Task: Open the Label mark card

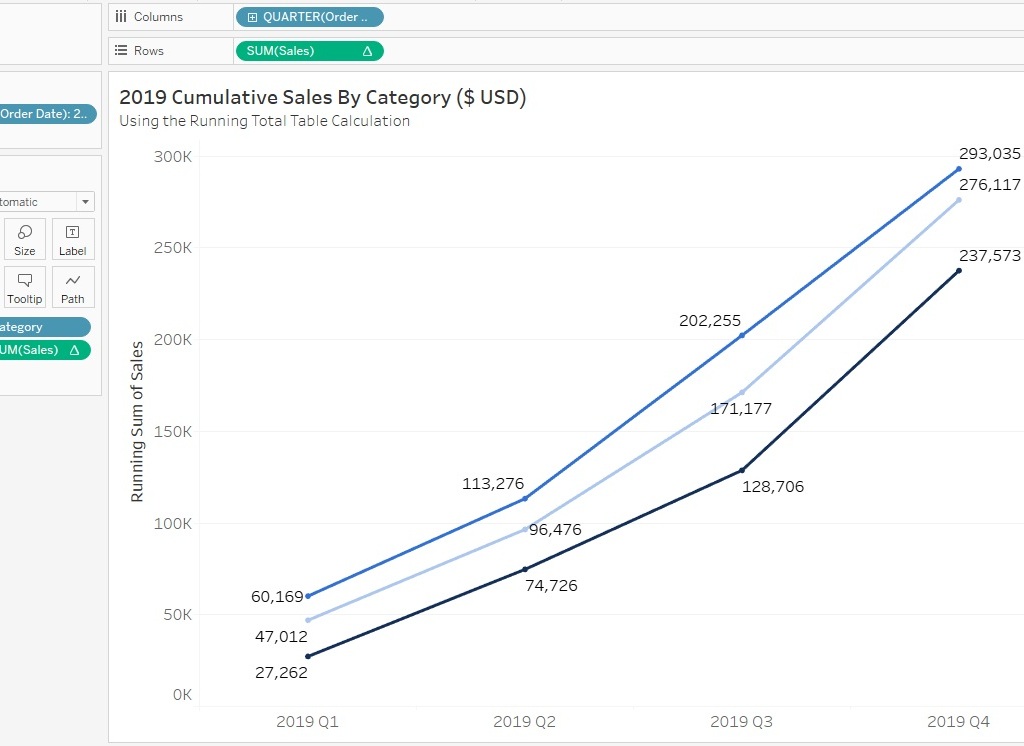Action: tap(72, 239)
